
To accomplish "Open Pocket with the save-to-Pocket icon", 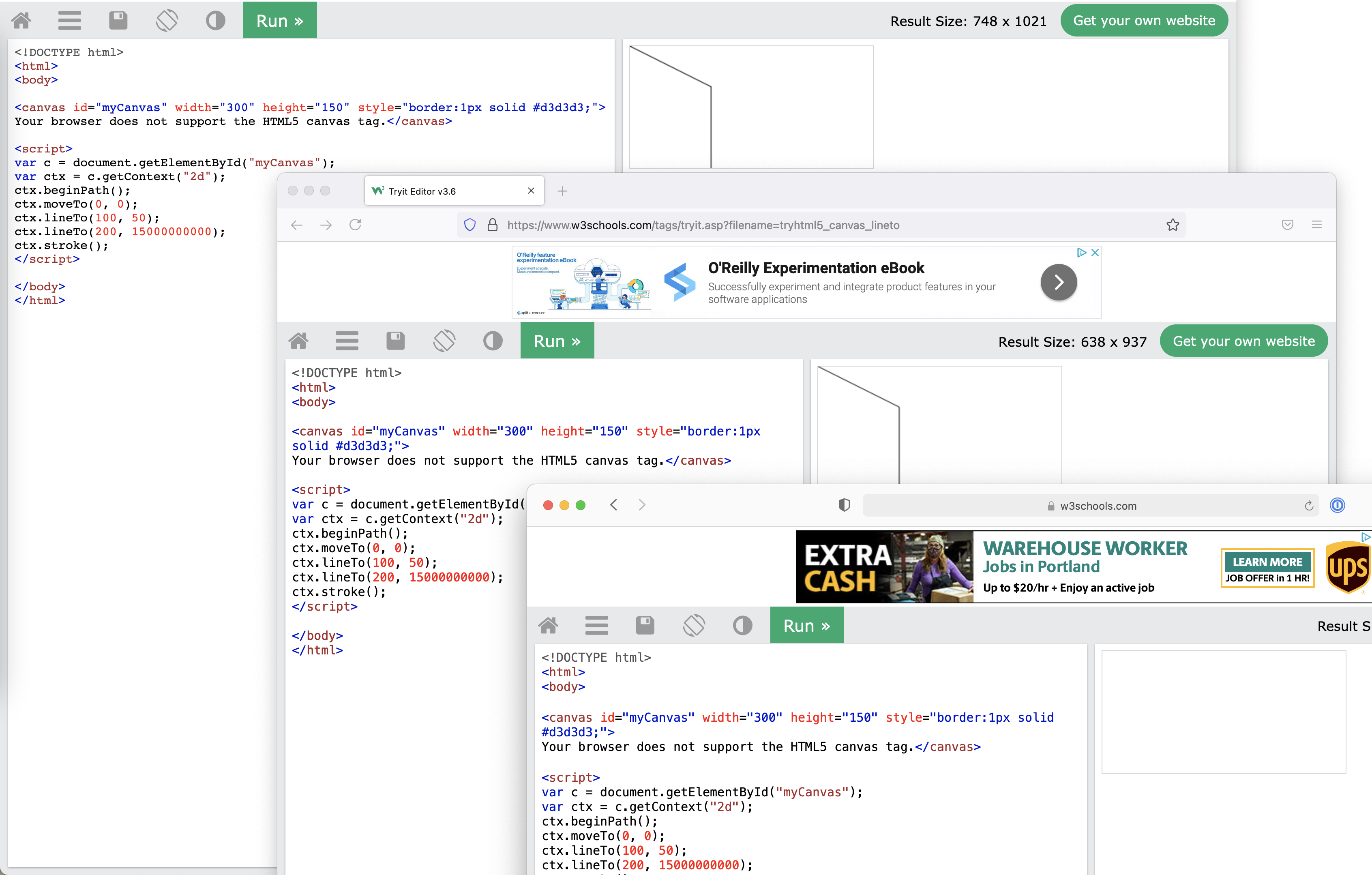I will point(1287,225).
